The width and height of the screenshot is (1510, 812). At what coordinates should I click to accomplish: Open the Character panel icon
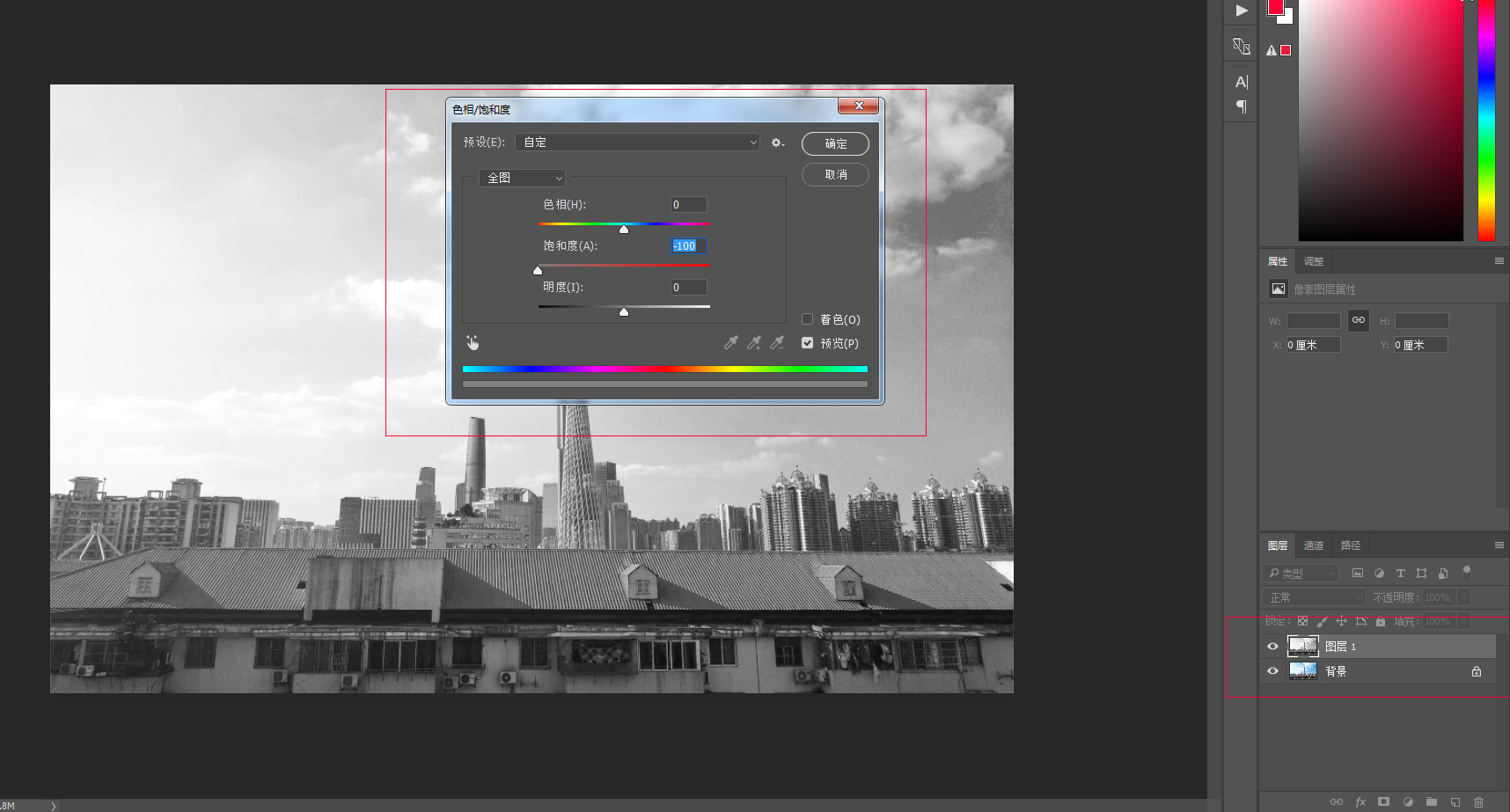point(1242,82)
